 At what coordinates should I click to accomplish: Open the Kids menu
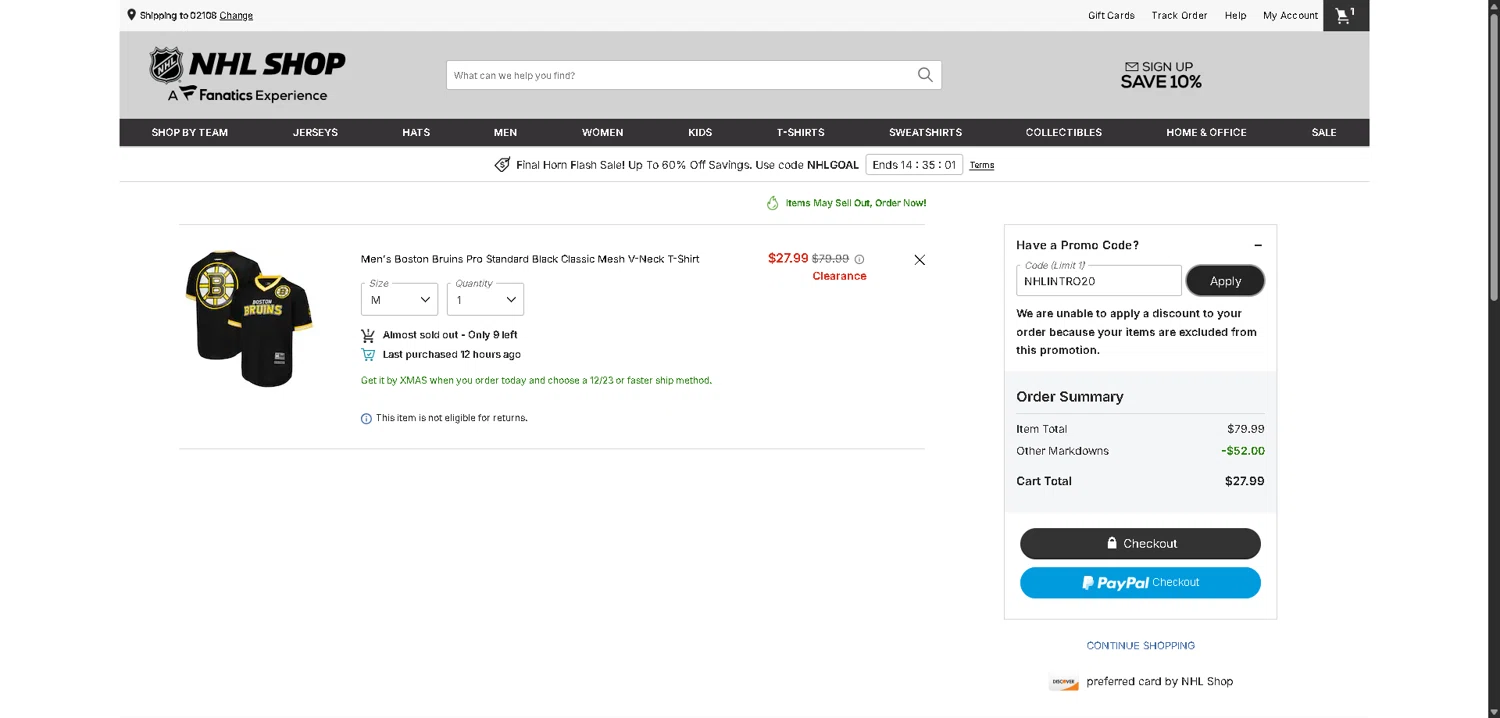(700, 132)
